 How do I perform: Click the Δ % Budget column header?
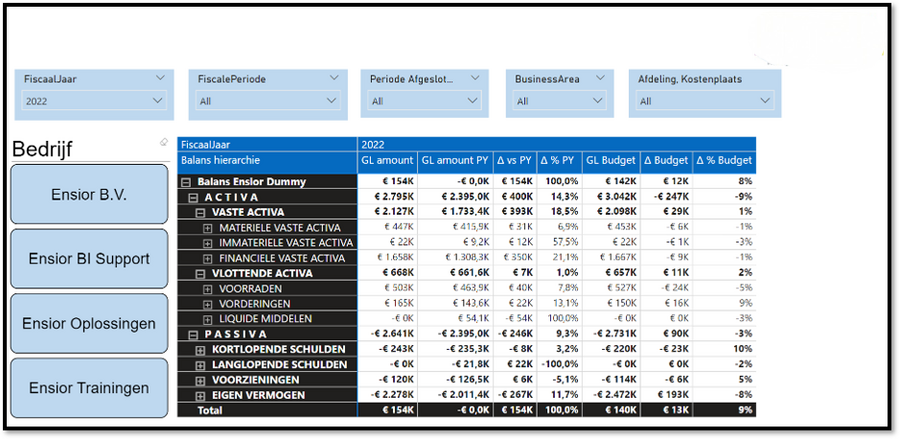pos(726,160)
